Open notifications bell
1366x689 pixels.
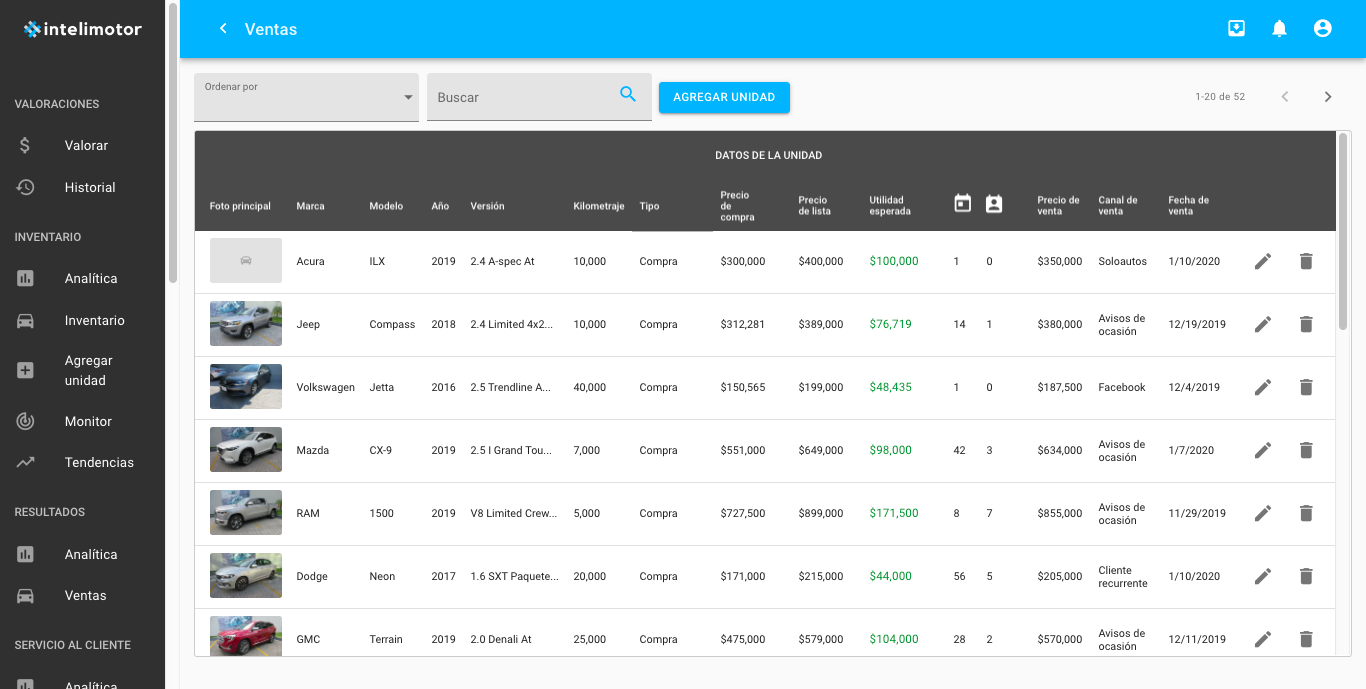(x=1279, y=29)
